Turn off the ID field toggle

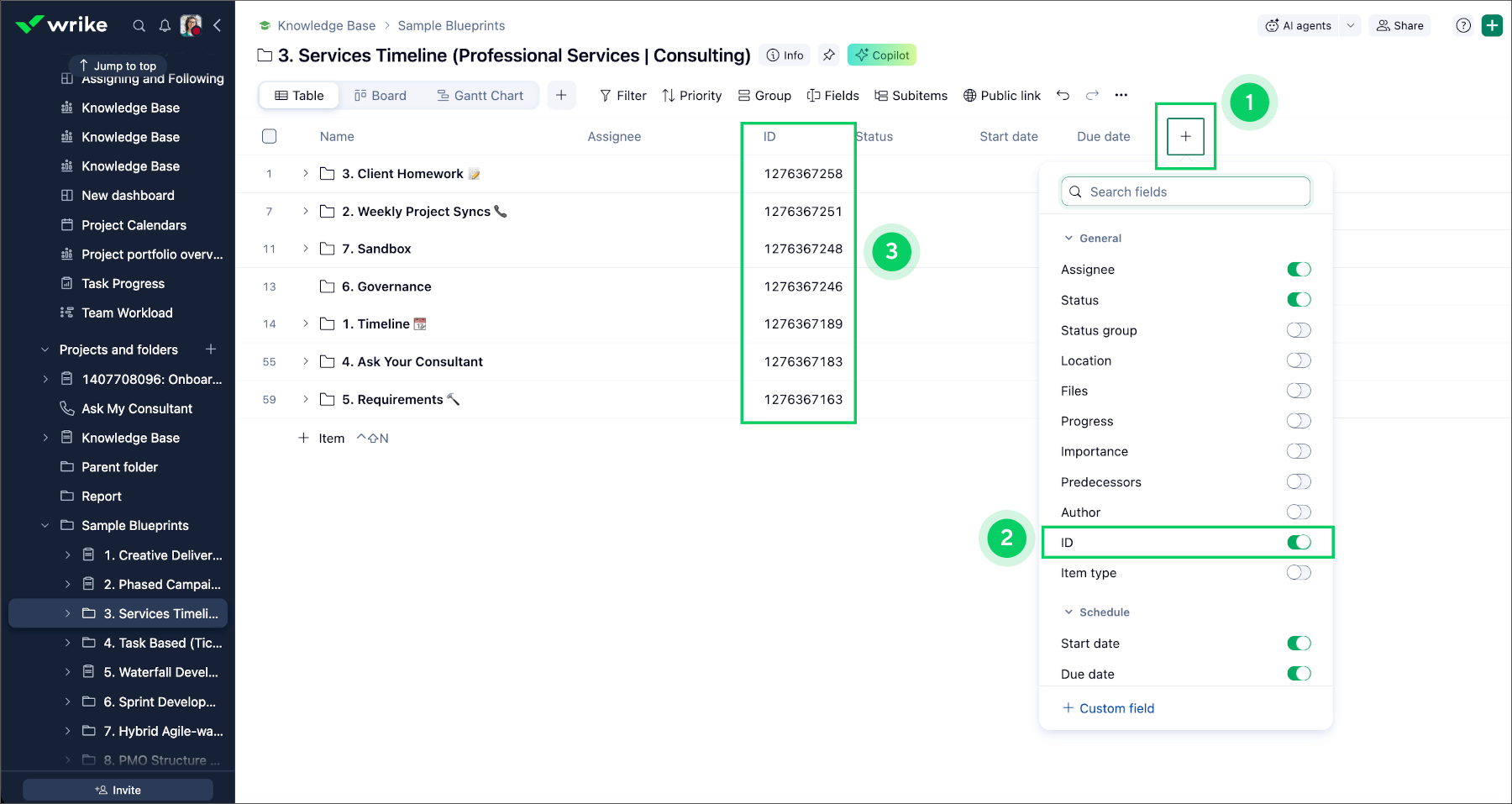click(x=1299, y=543)
